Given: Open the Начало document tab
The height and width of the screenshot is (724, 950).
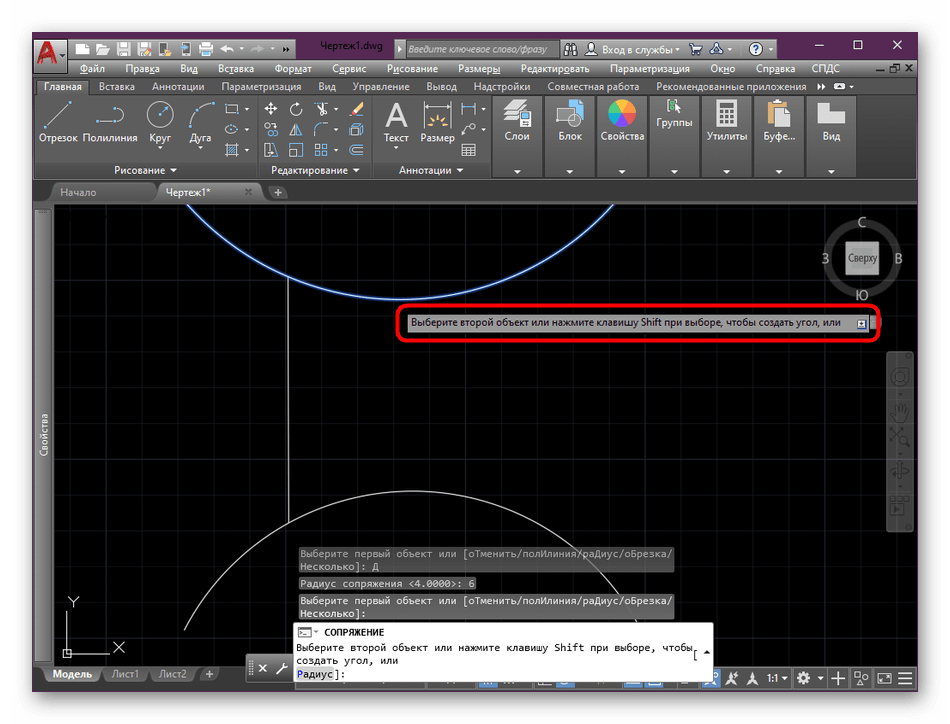Looking at the screenshot, I should coord(78,192).
